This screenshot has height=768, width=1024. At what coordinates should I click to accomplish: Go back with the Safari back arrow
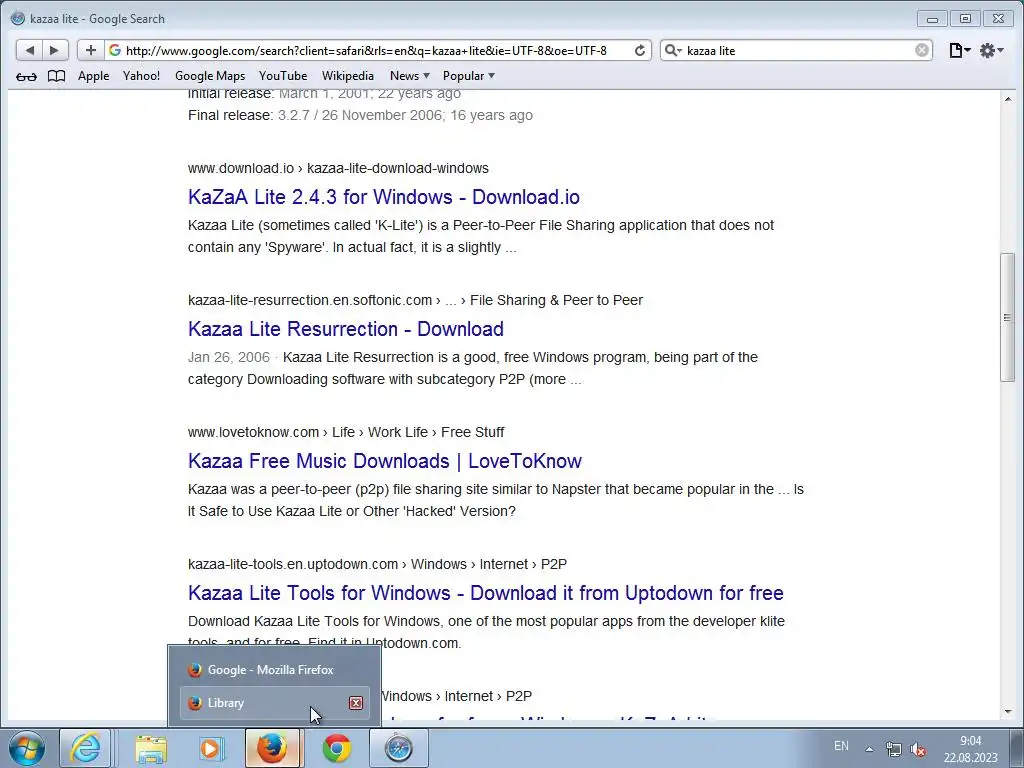[x=29, y=50]
